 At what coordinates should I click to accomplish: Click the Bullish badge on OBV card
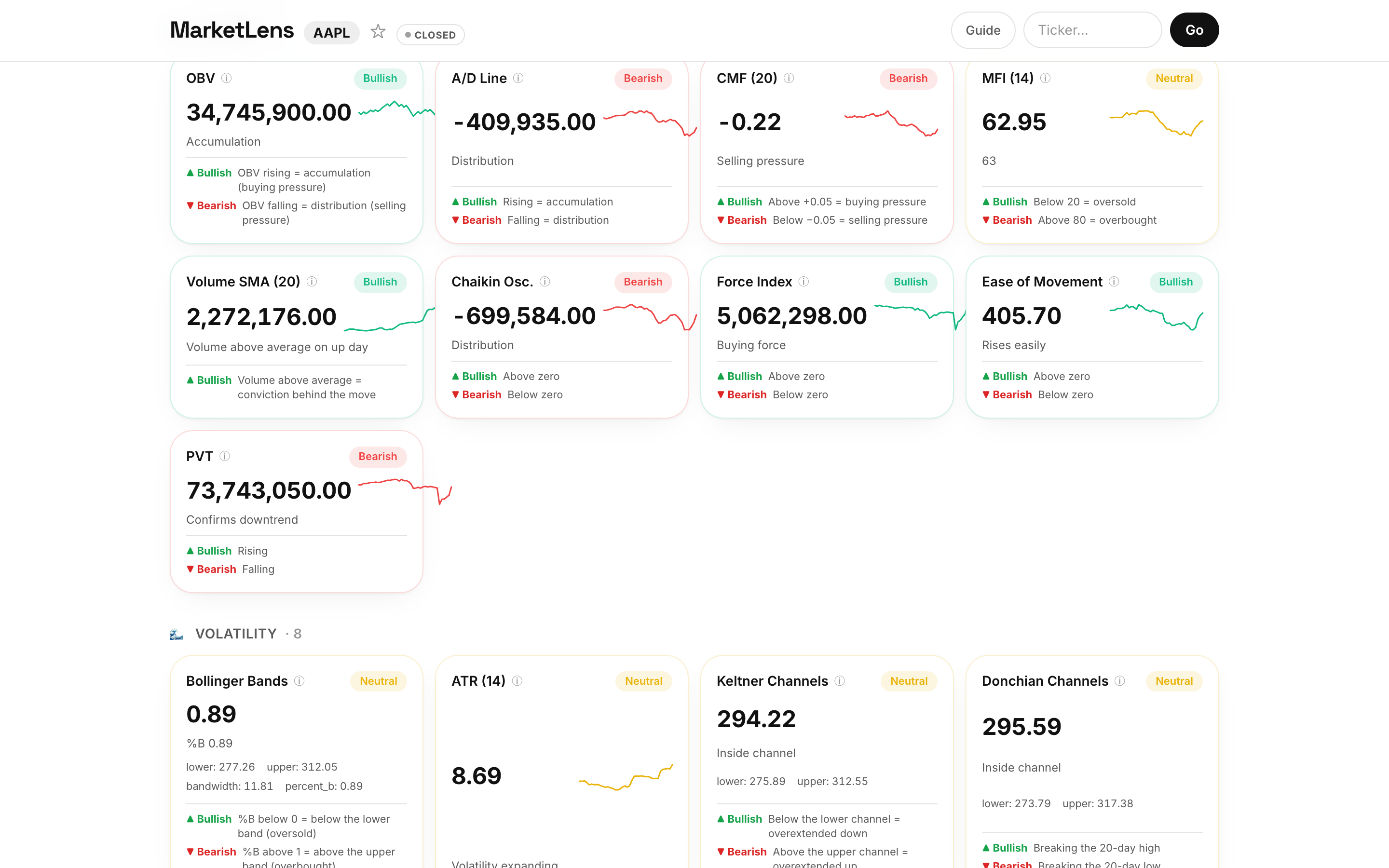point(380,78)
